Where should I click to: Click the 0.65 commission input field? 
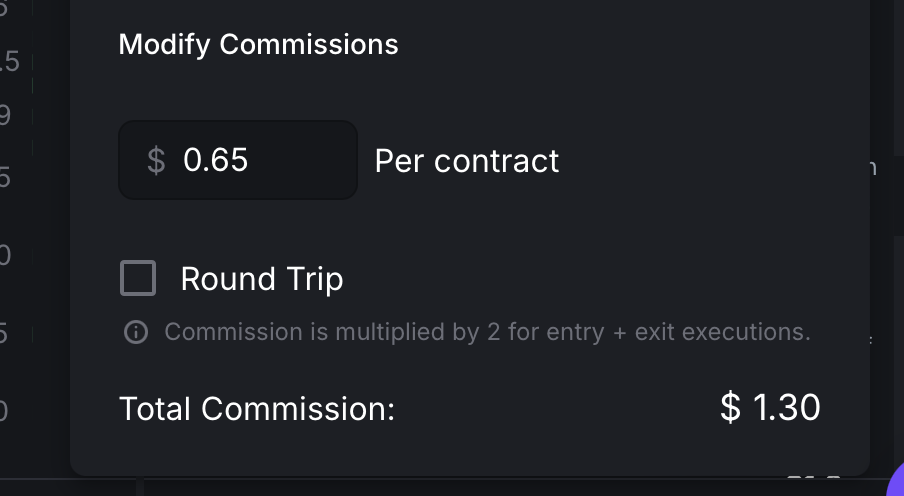[x=238, y=160]
